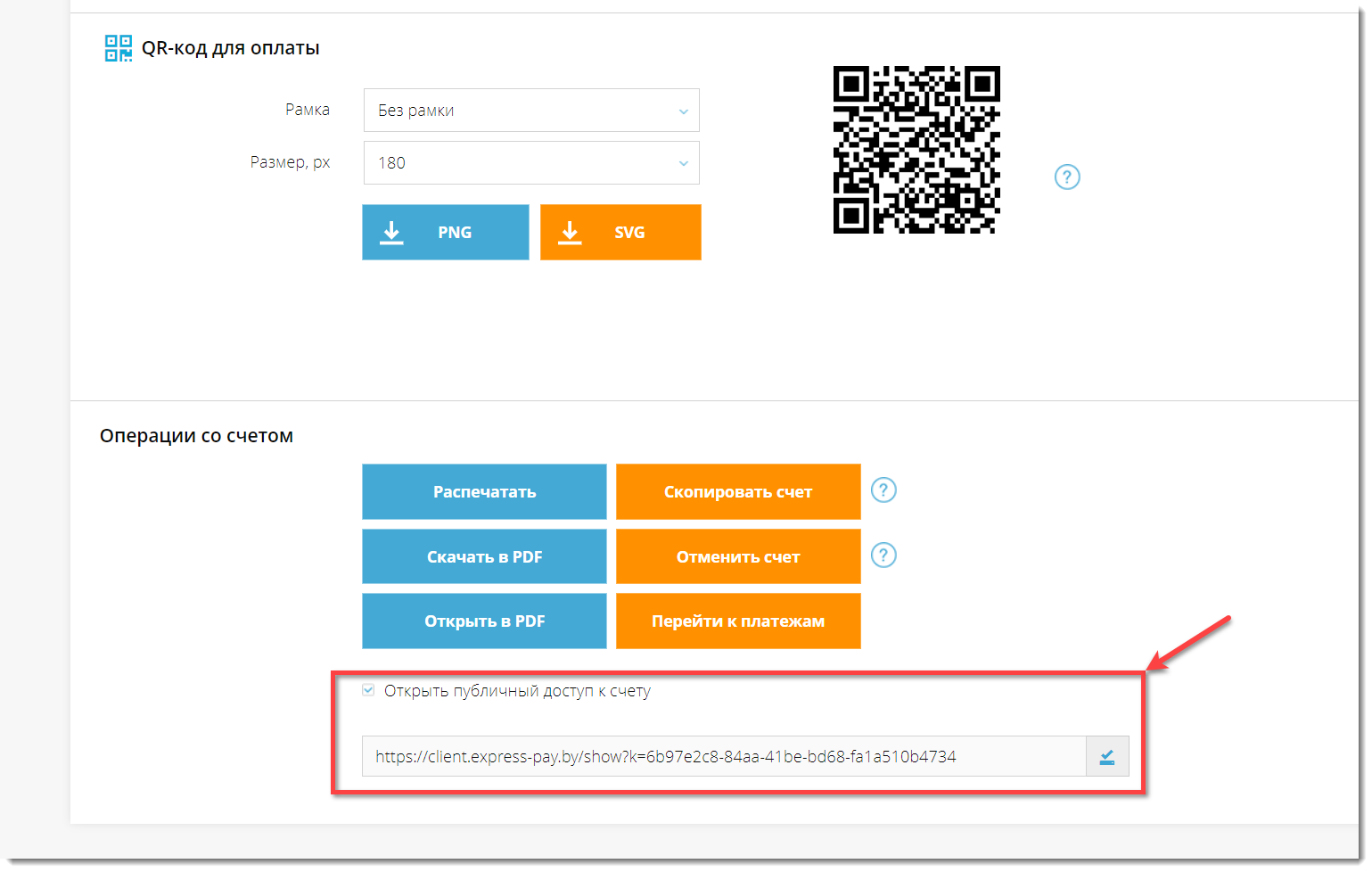Open help next to Скопировать счет
1372x872 pixels.
click(x=883, y=490)
